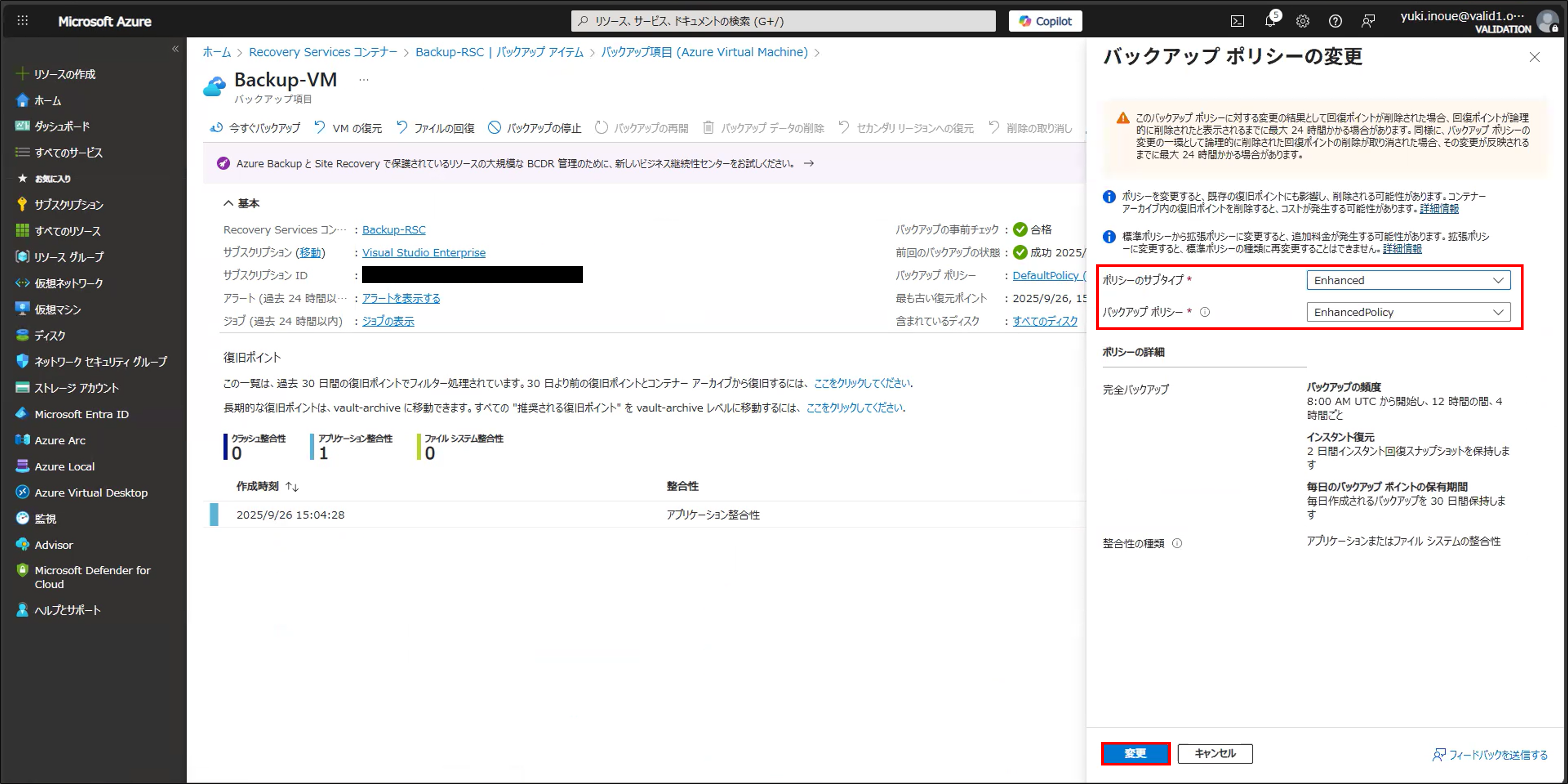
Task: Open the notifications bell icon
Action: point(1270,21)
